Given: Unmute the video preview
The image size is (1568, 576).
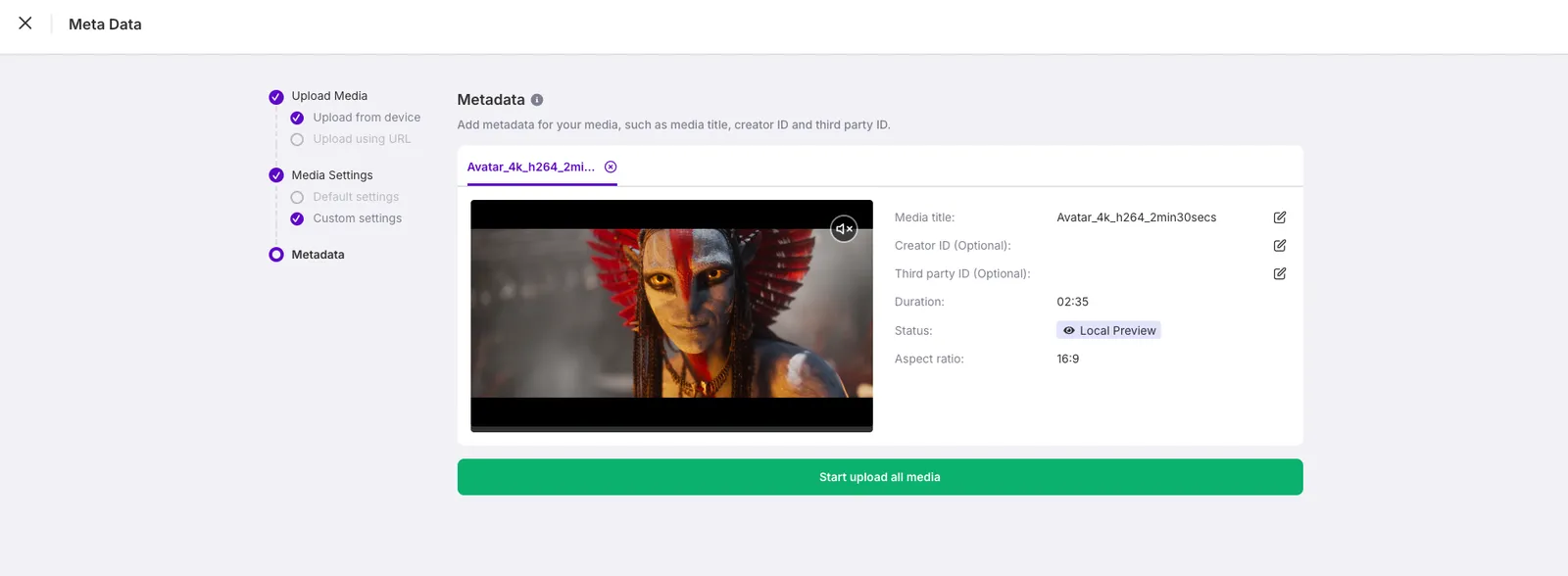Looking at the screenshot, I should coord(844,229).
